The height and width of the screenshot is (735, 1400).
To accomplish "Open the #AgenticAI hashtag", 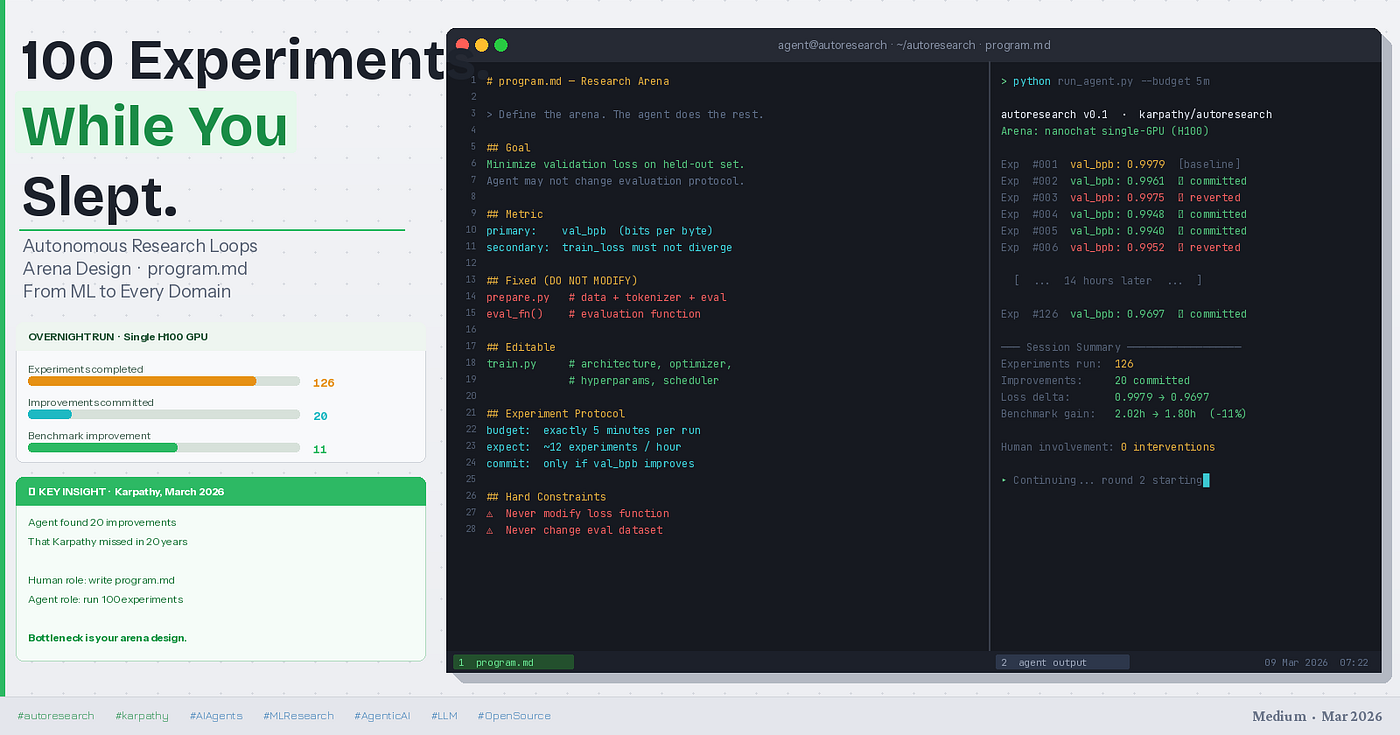I will pyautogui.click(x=383, y=716).
